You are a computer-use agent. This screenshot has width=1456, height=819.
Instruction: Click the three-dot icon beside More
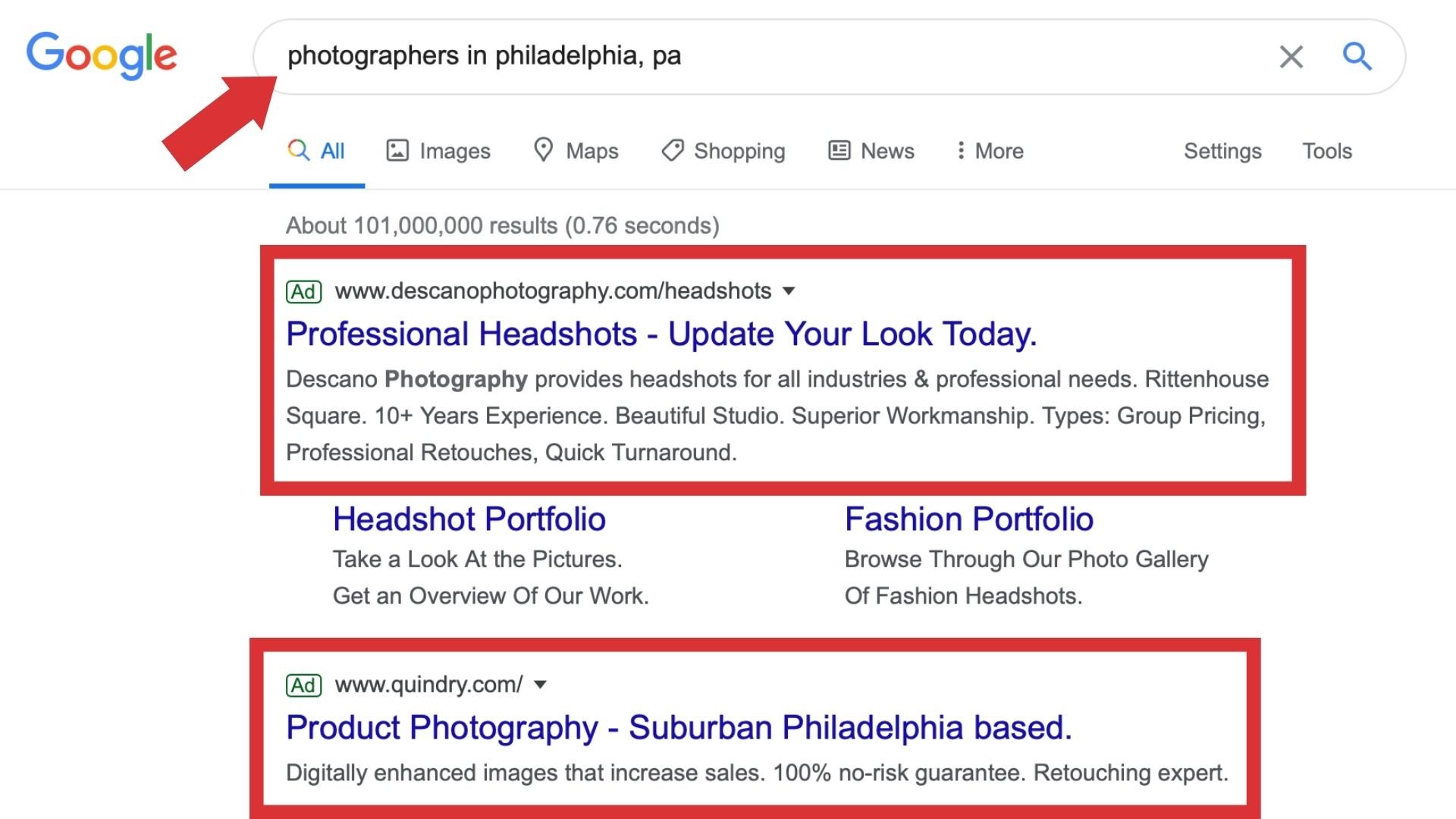coord(961,150)
